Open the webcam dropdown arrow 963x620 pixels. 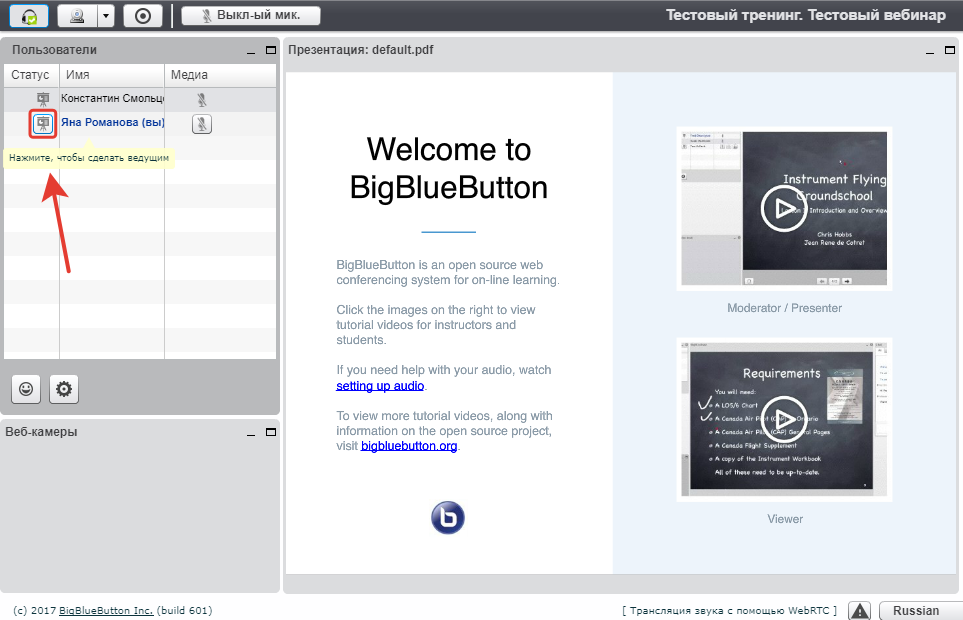click(x=106, y=15)
